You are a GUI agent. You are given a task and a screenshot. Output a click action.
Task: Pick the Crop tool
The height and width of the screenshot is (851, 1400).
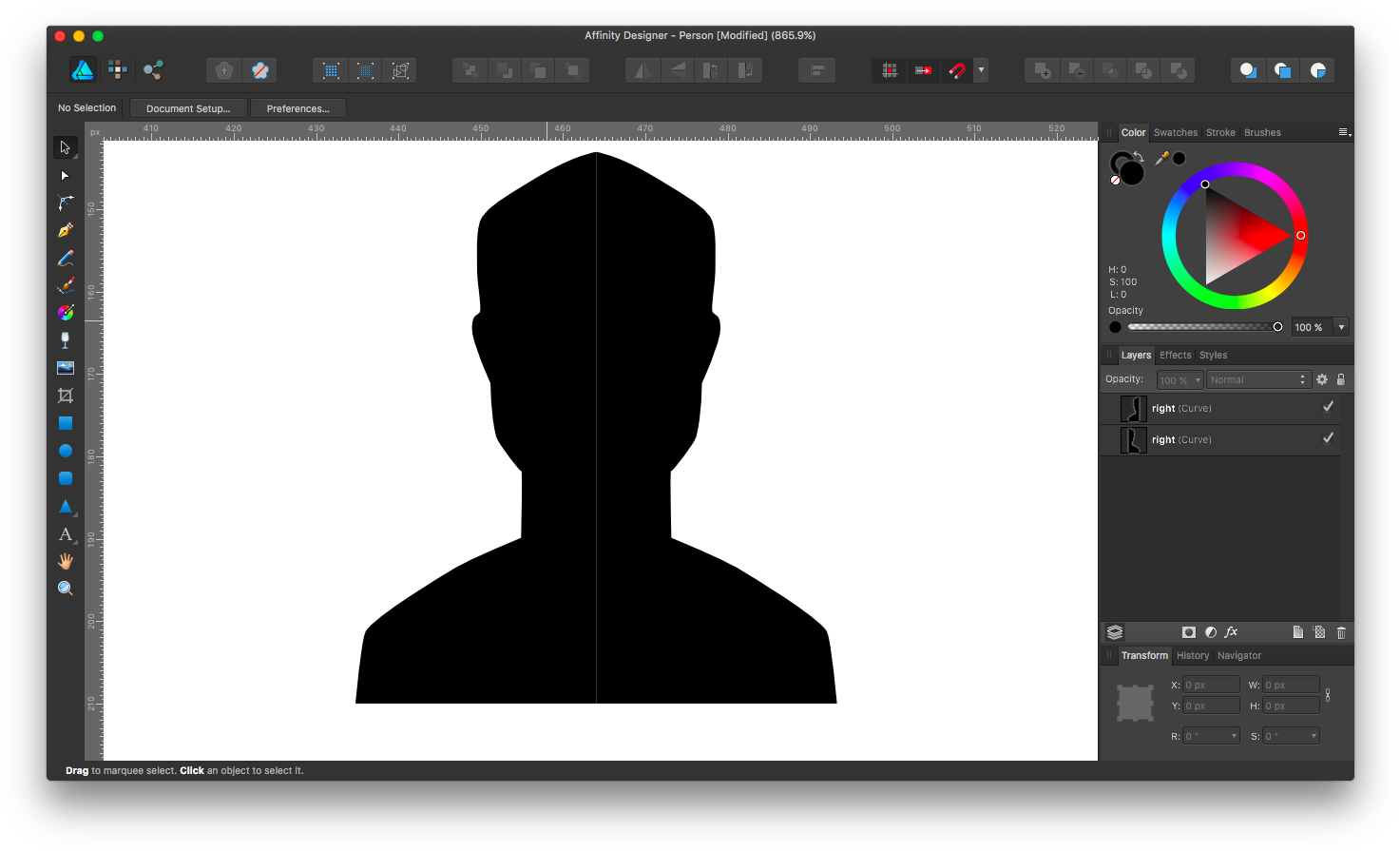65,396
